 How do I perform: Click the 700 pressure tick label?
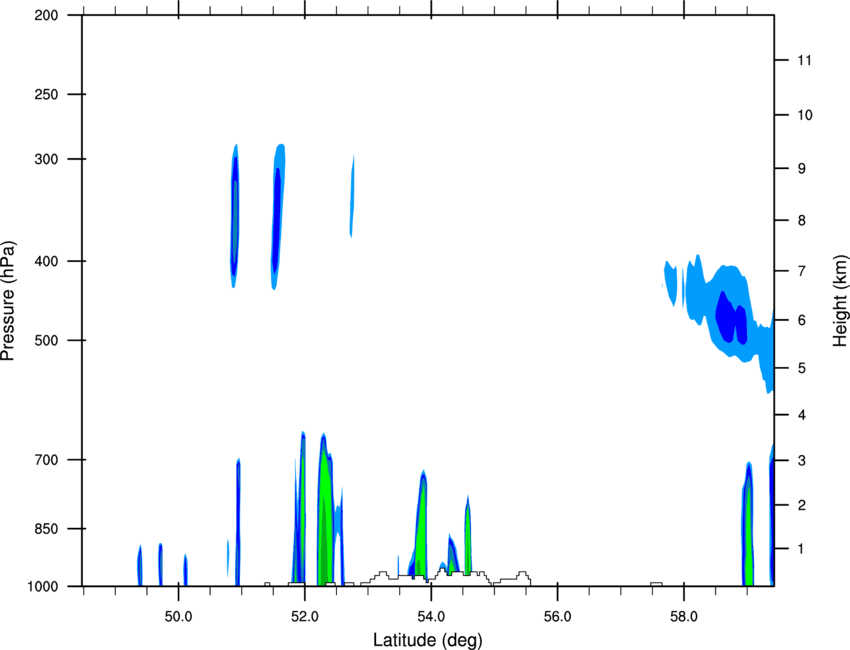[x=46, y=460]
